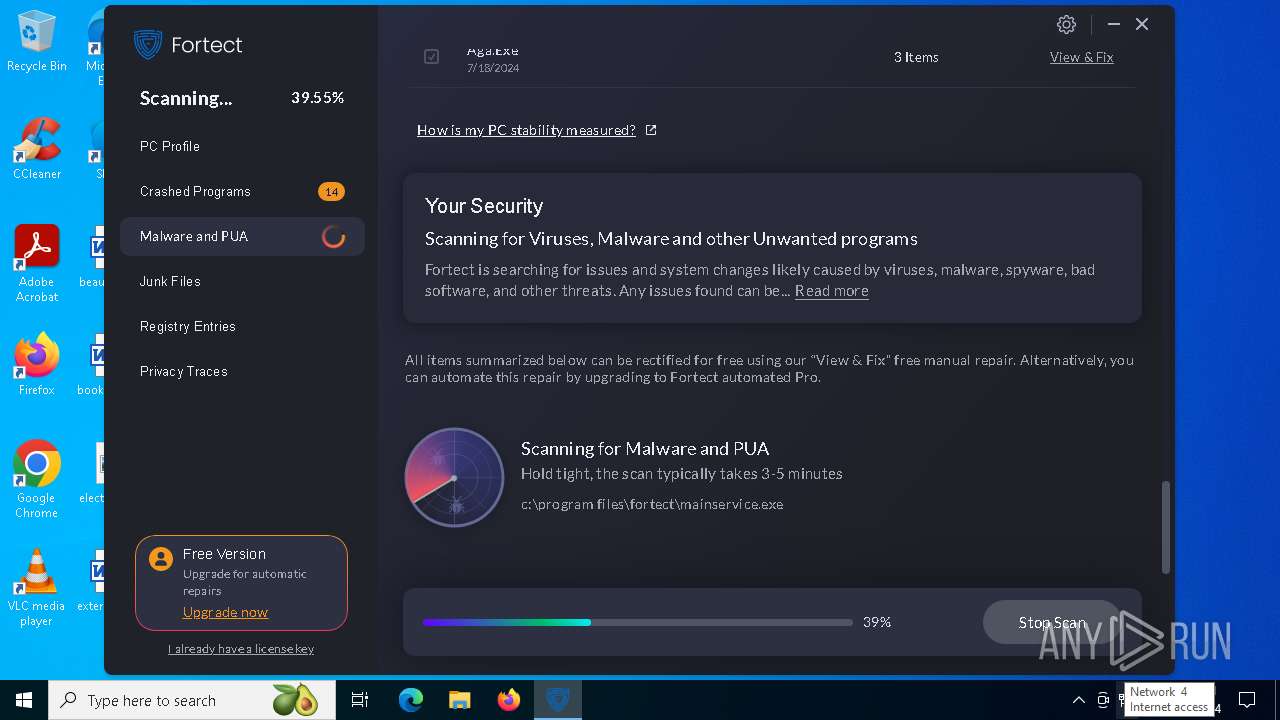Open Firefox desktop shortcut

click(37, 365)
